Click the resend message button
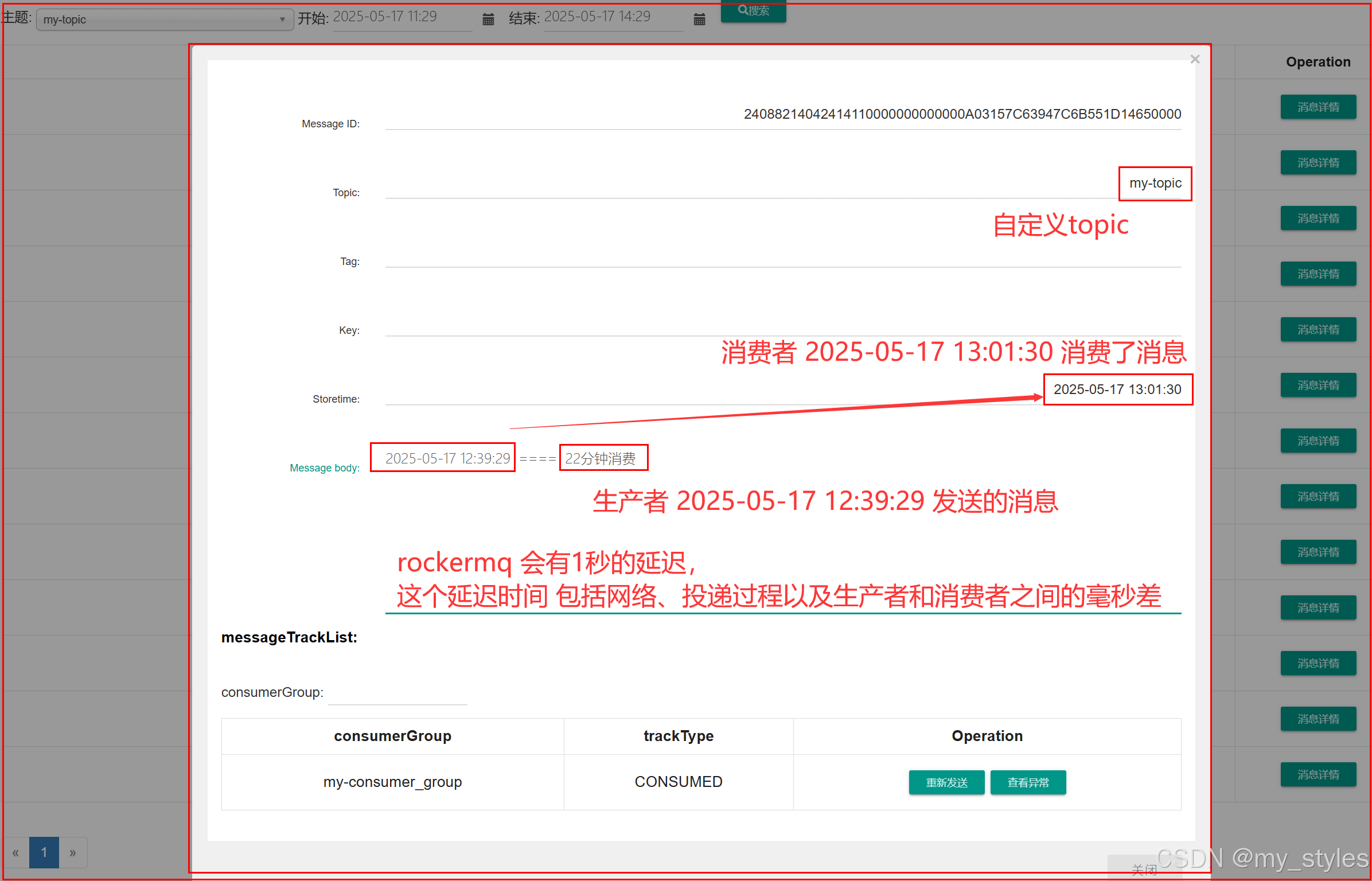 (946, 782)
